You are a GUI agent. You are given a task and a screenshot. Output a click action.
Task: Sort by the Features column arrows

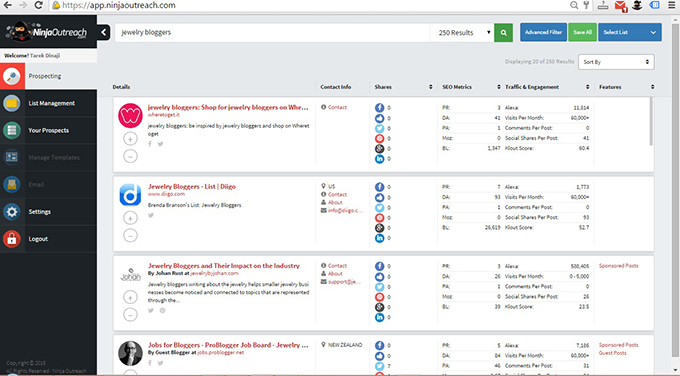point(652,87)
